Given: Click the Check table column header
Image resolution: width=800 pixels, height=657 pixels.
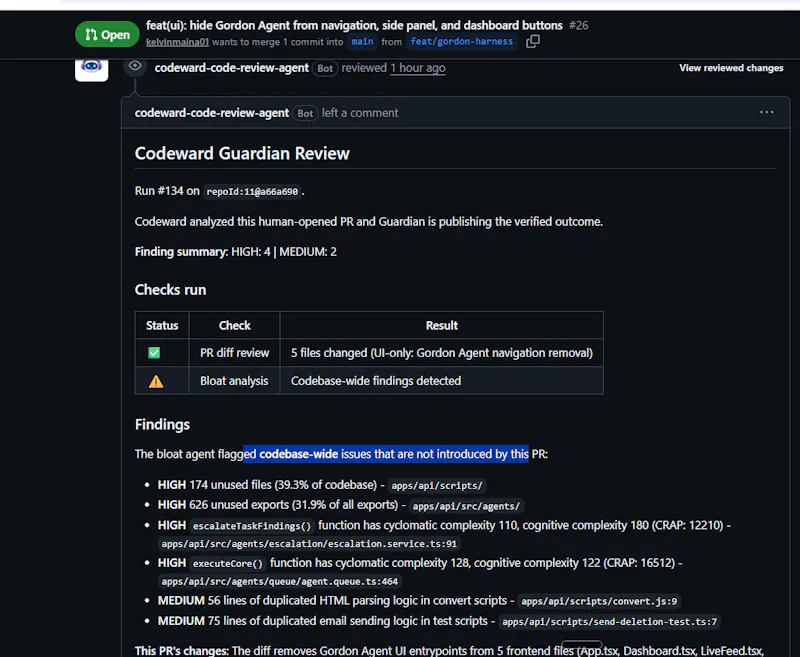Looking at the screenshot, I should coord(234,325).
